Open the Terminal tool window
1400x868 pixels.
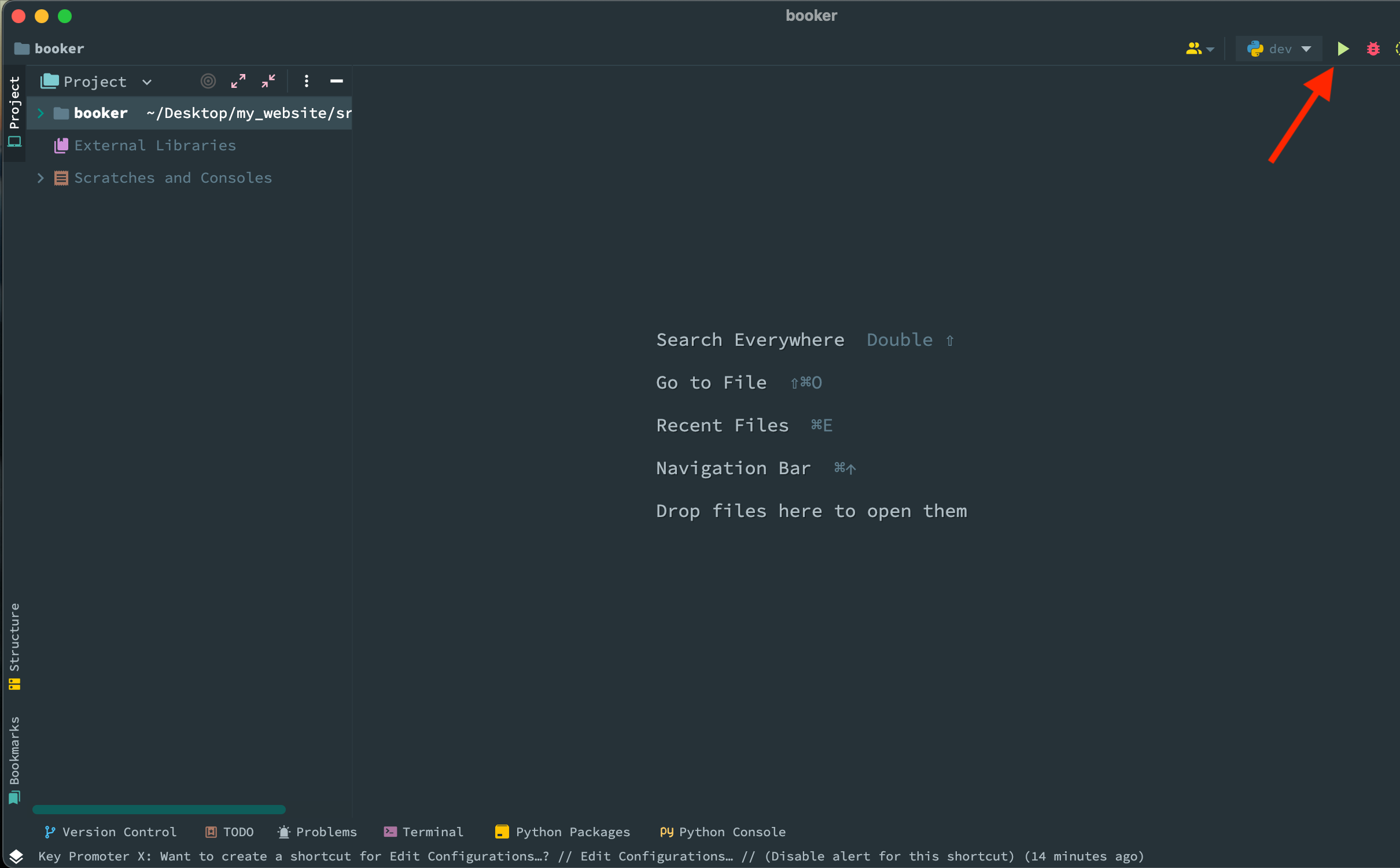click(423, 832)
